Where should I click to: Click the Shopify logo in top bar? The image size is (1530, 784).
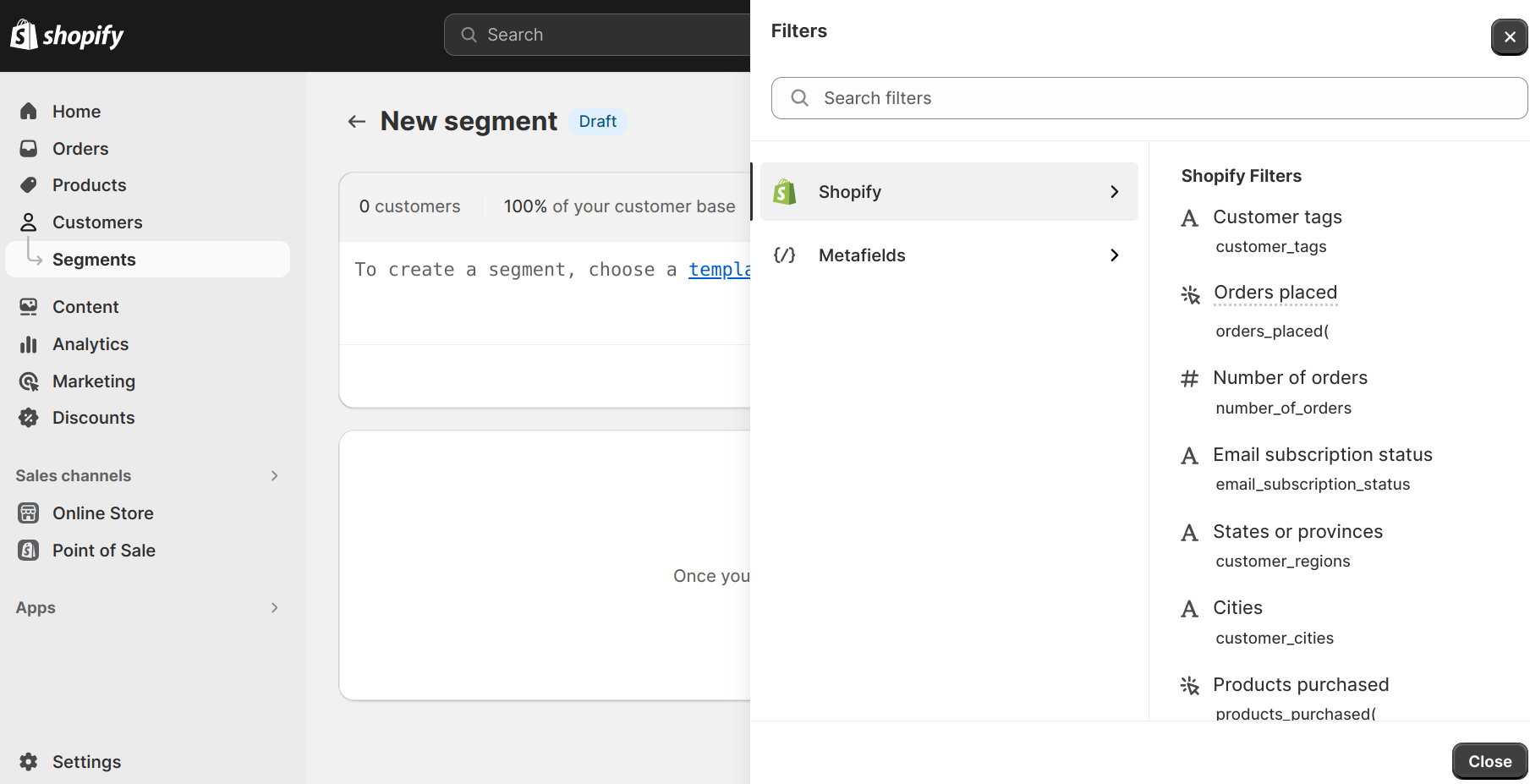tap(67, 35)
